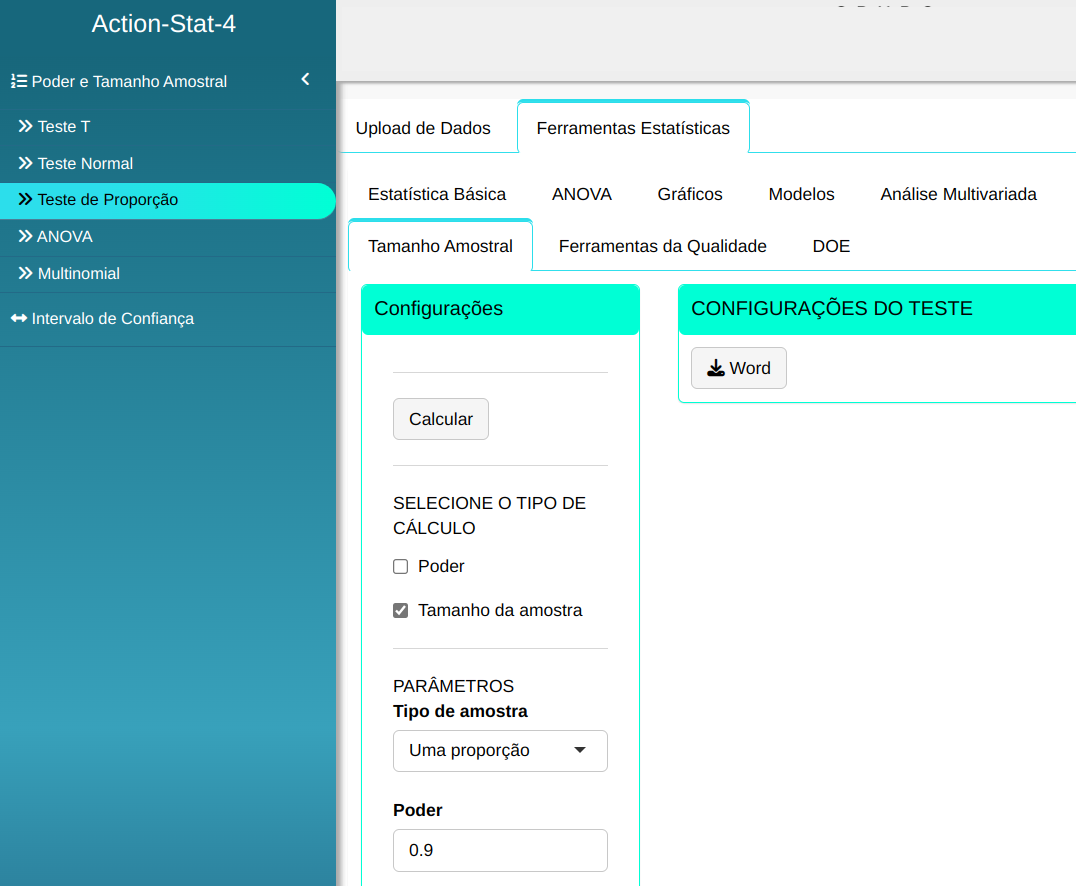Enable the Poder checkbox

(x=401, y=567)
